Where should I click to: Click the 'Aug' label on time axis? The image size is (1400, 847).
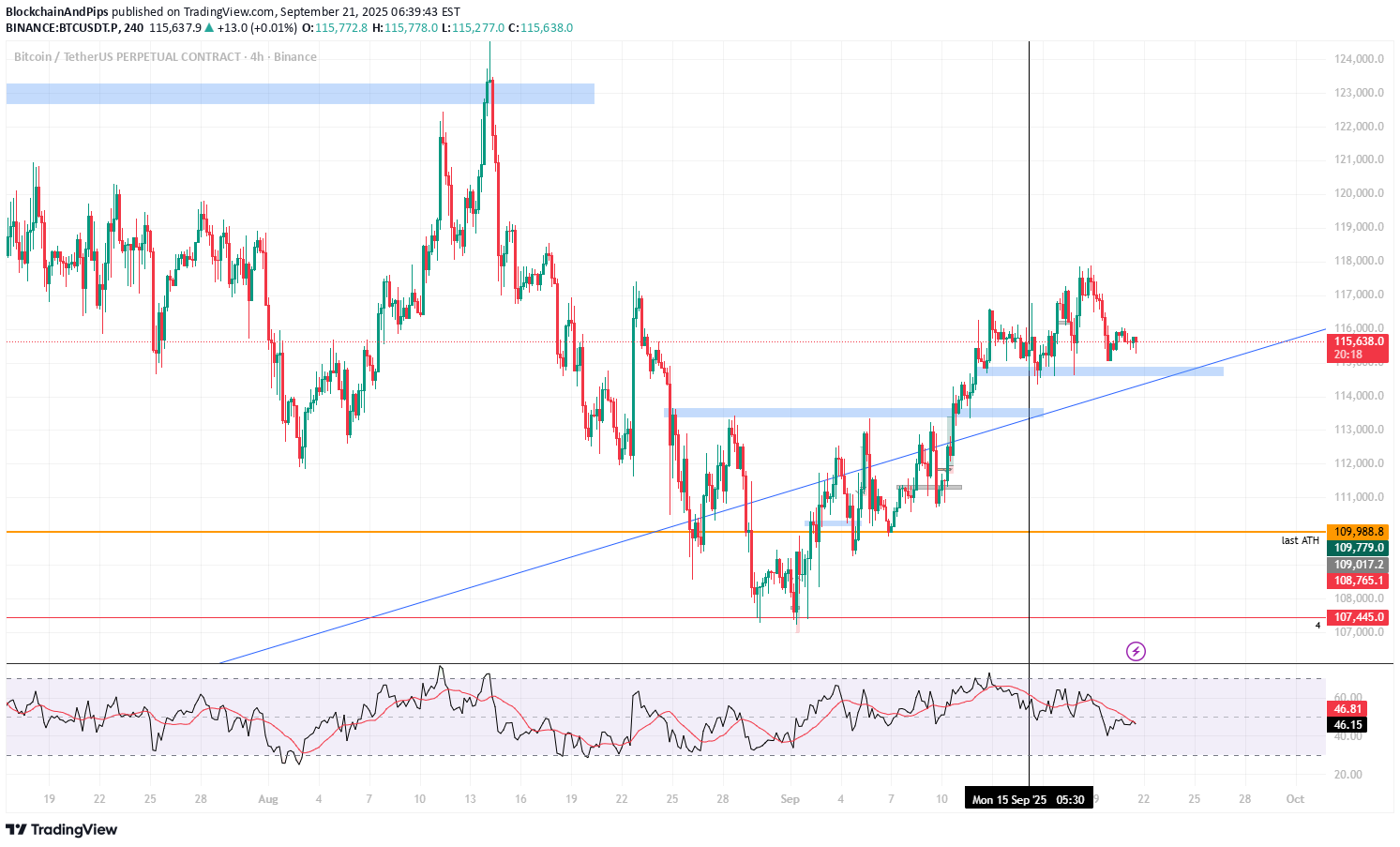[268, 799]
